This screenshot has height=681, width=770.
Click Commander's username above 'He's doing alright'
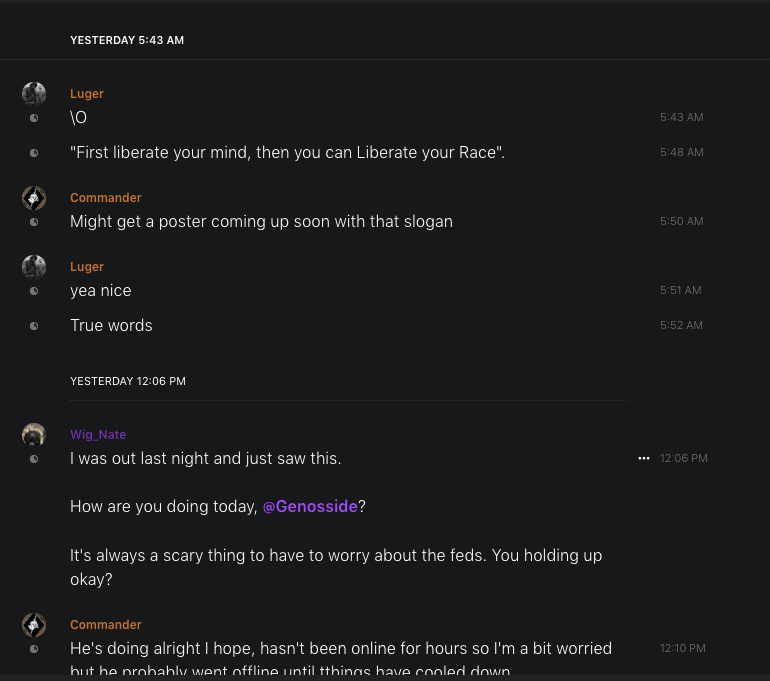point(106,625)
